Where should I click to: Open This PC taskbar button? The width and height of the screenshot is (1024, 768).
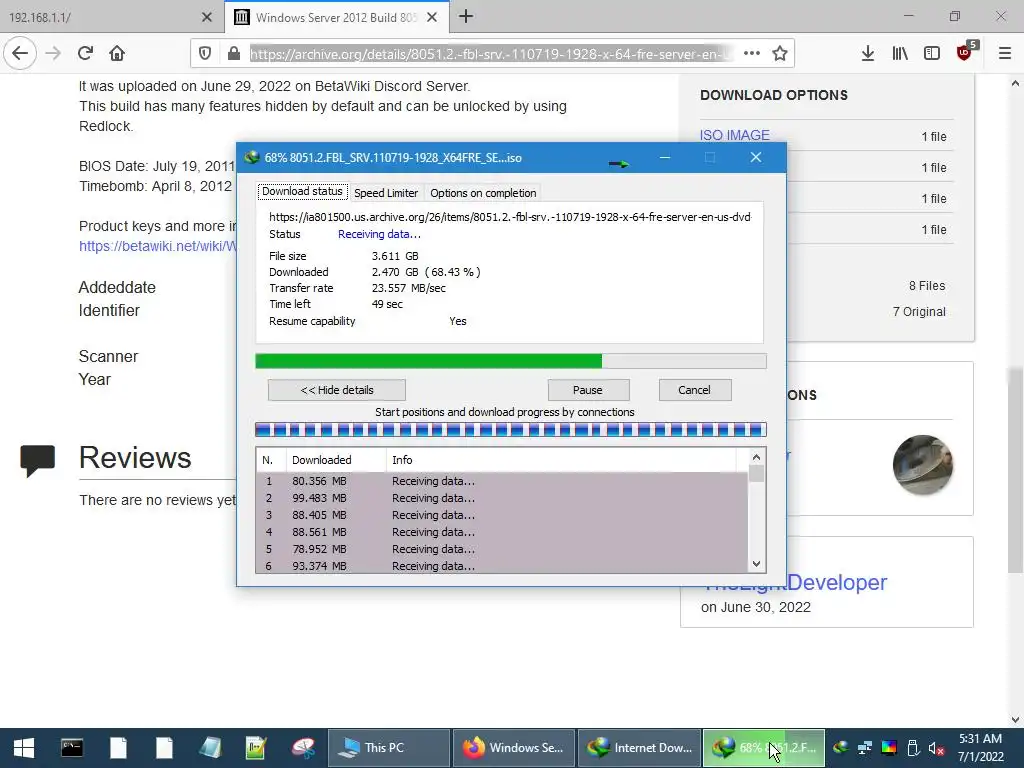pyautogui.click(x=388, y=748)
